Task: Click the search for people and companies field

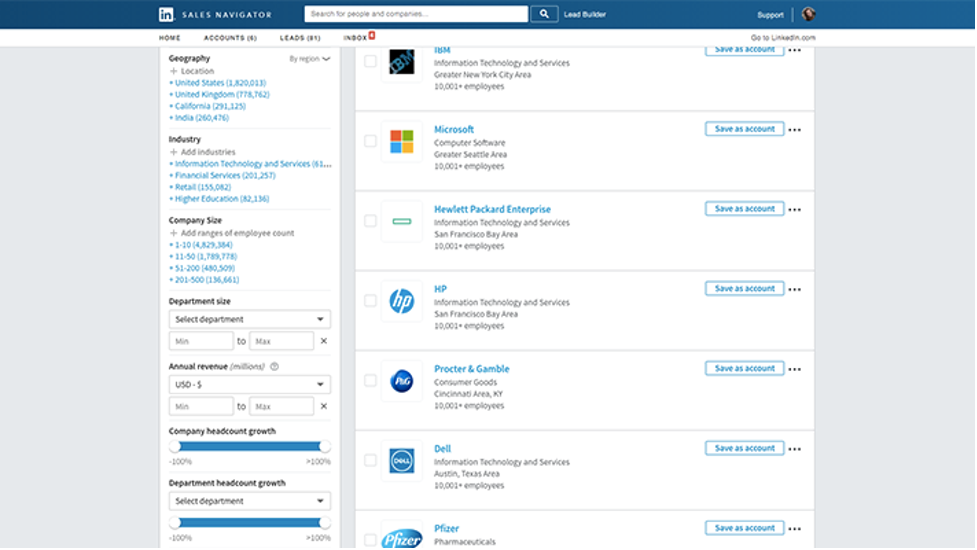Action: tap(416, 14)
